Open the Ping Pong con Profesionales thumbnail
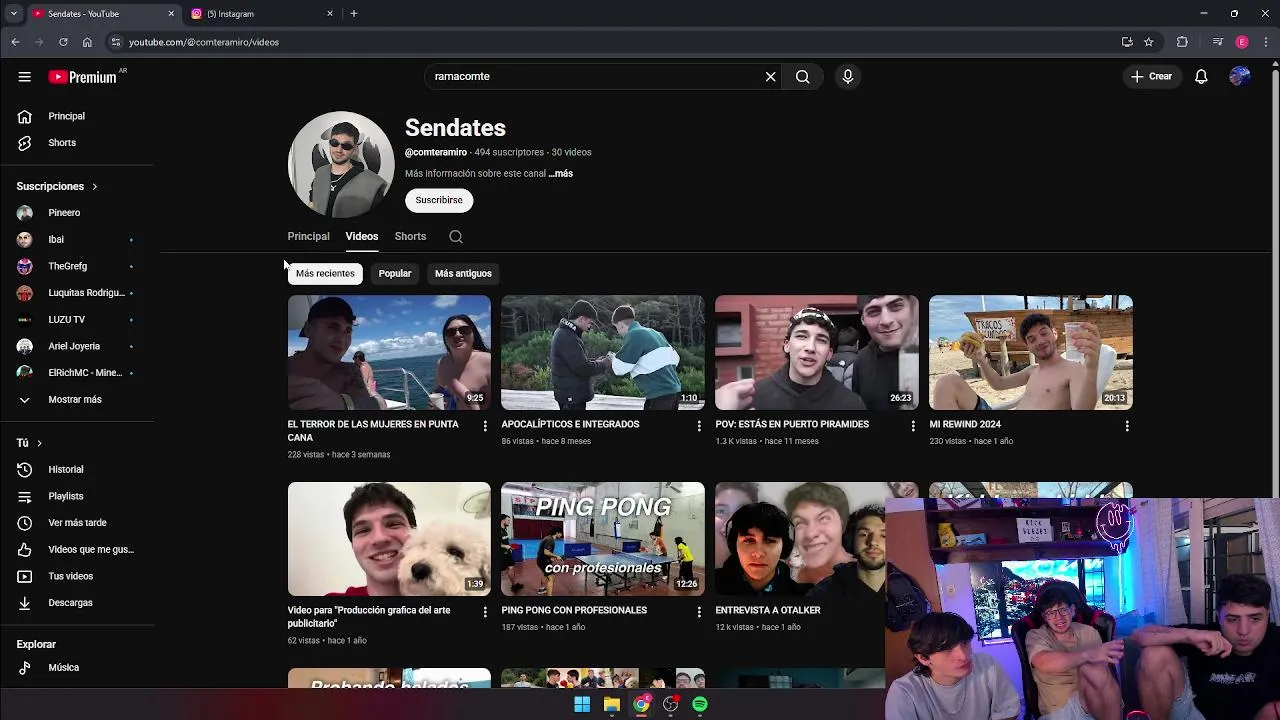This screenshot has height=720, width=1280. coord(603,539)
